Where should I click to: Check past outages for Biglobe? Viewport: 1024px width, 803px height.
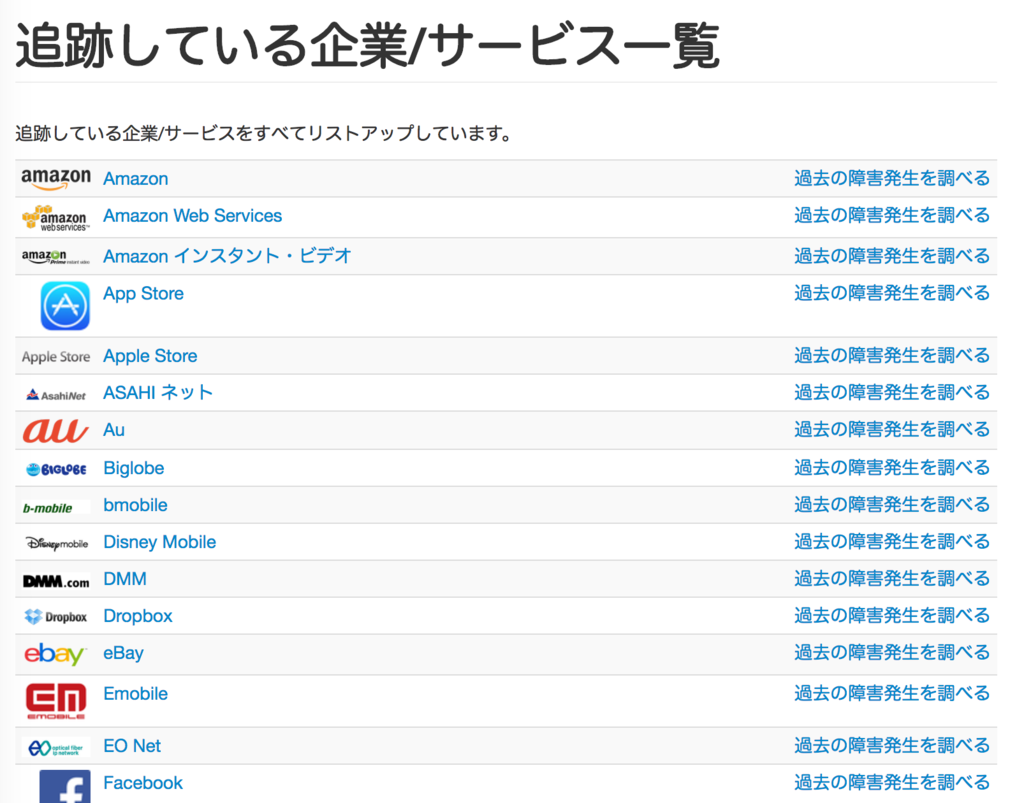click(x=892, y=468)
